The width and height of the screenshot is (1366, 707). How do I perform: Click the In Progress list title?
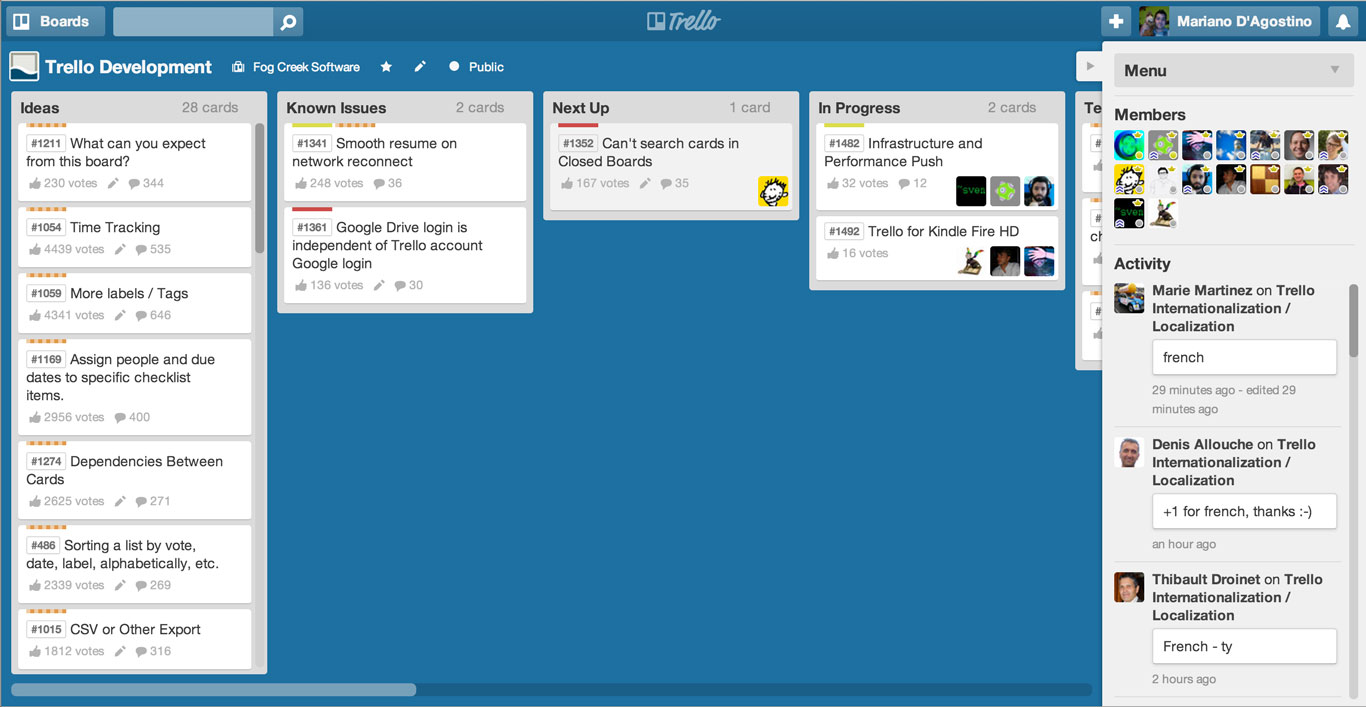coord(859,108)
